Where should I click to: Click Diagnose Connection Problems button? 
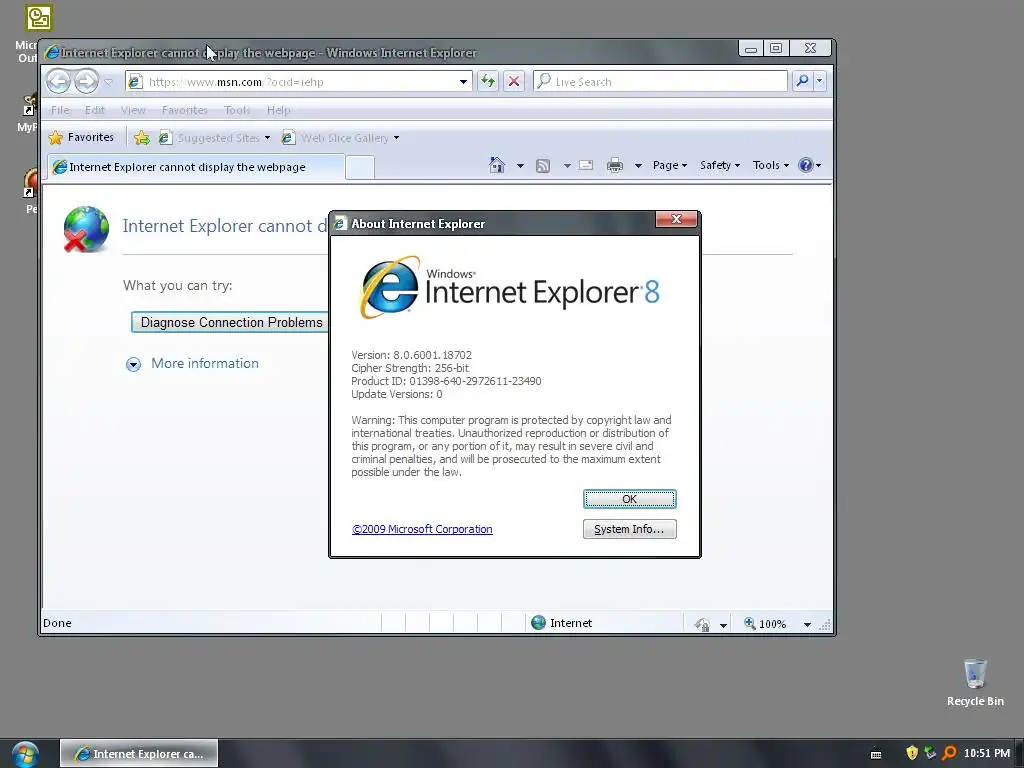tap(231, 322)
